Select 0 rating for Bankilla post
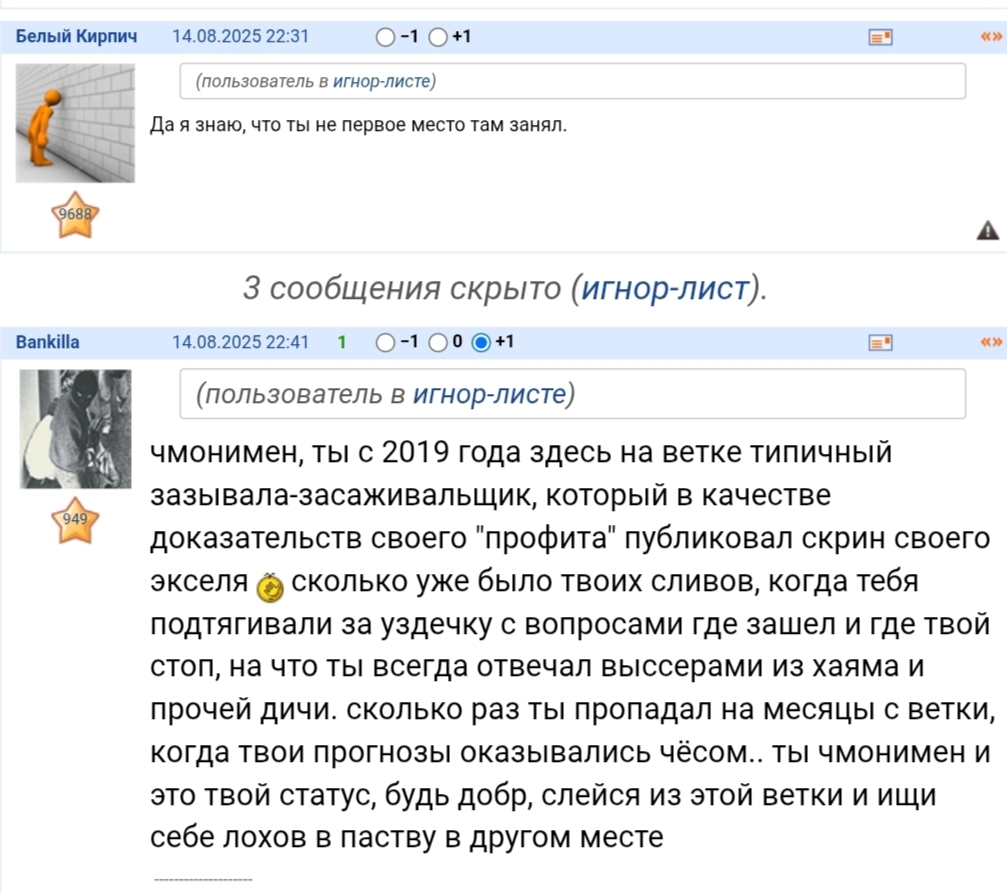This screenshot has height=893, width=1007. (438, 342)
